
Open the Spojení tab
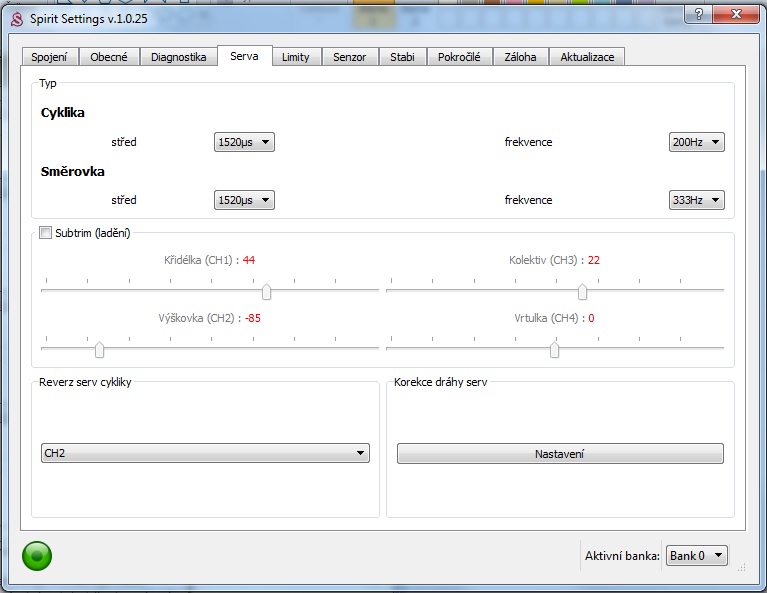tap(49, 57)
